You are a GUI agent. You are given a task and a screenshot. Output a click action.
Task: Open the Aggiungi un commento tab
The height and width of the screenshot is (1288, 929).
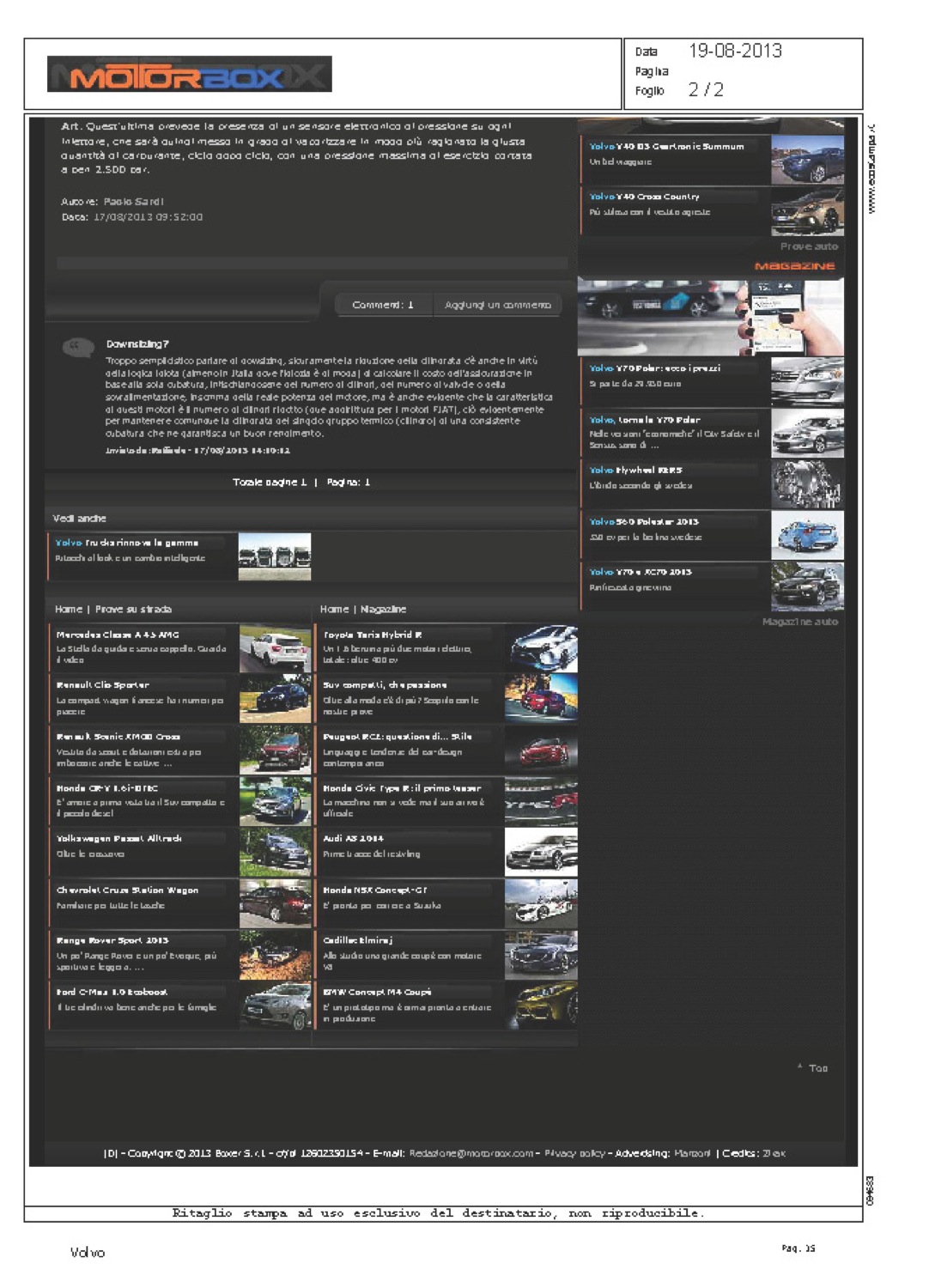point(497,305)
